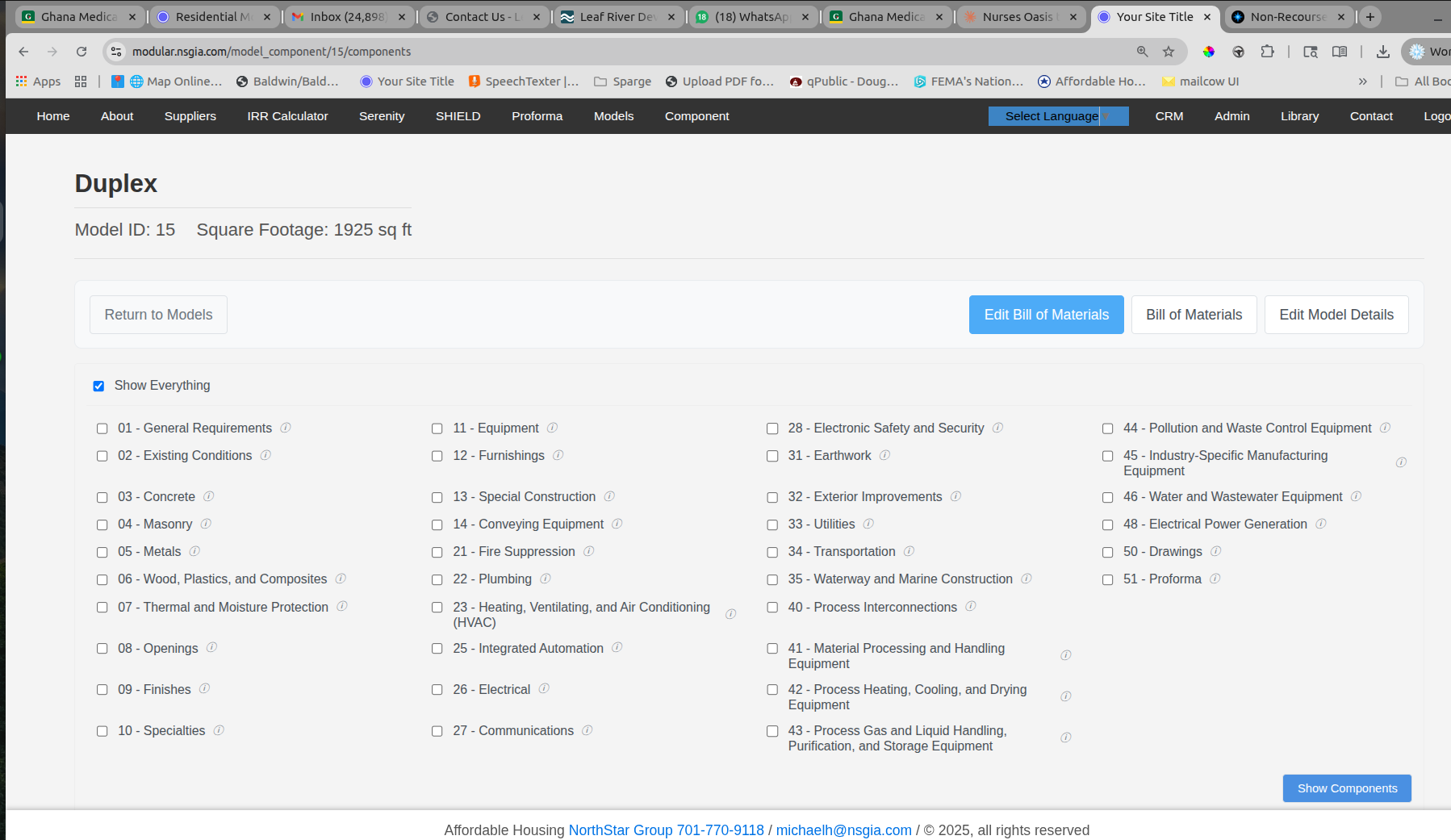Expand the hidden bookmarks overflow chevron
The height and width of the screenshot is (840, 1451).
pos(1362,81)
